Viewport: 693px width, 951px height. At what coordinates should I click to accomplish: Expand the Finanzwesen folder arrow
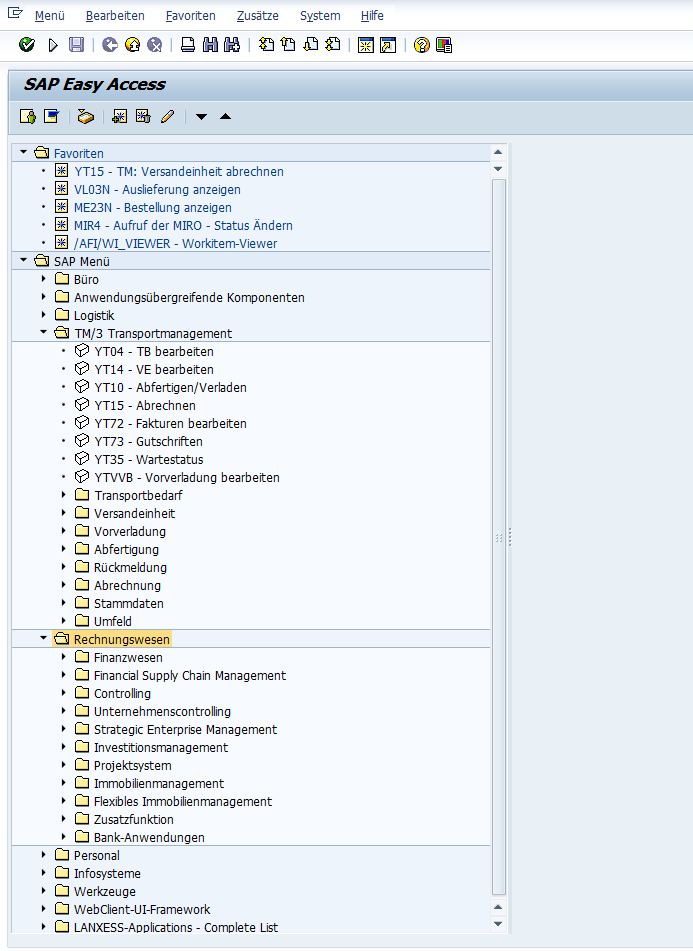click(x=64, y=657)
